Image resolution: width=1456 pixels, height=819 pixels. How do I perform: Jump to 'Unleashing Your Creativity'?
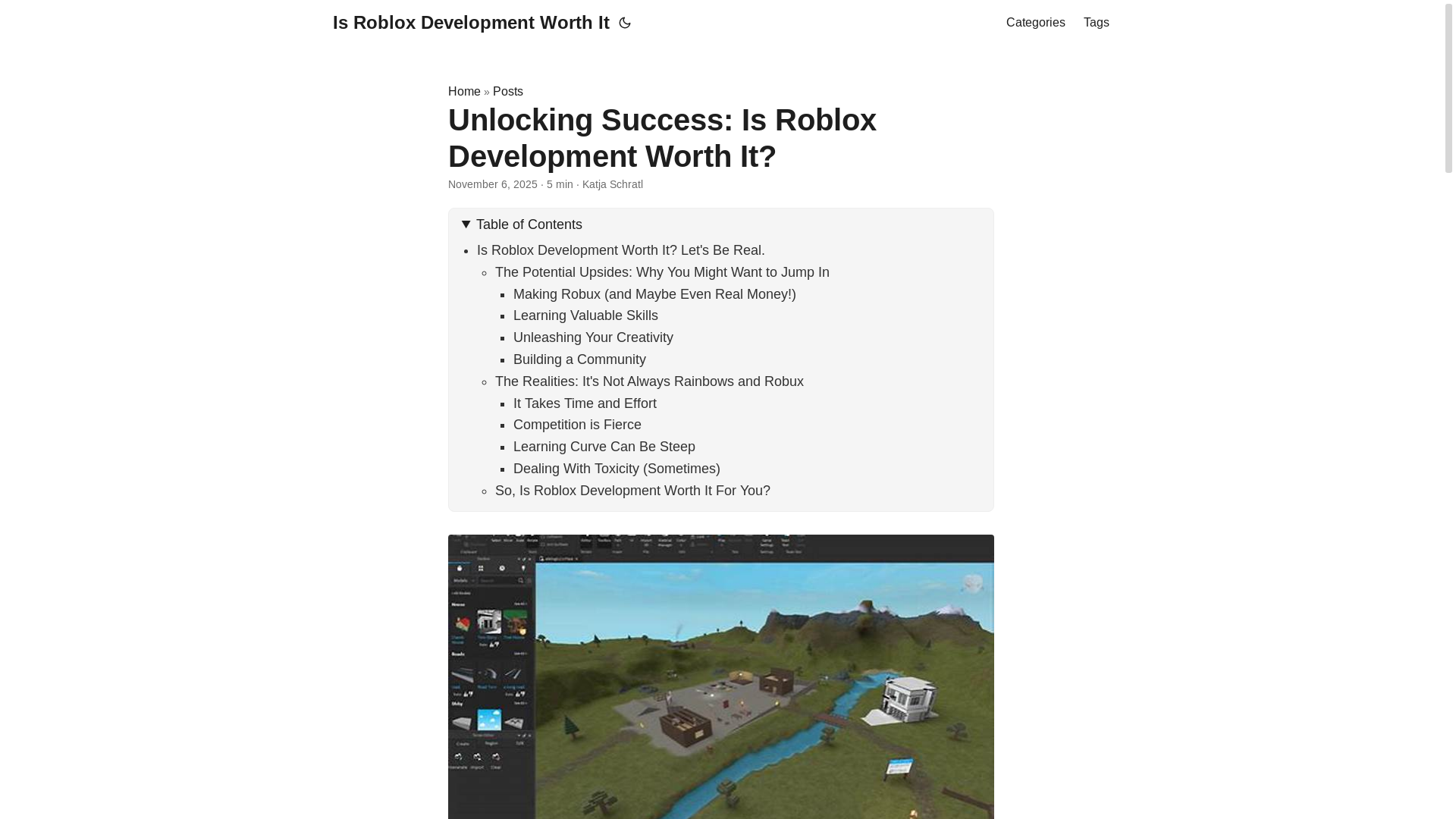point(593,337)
